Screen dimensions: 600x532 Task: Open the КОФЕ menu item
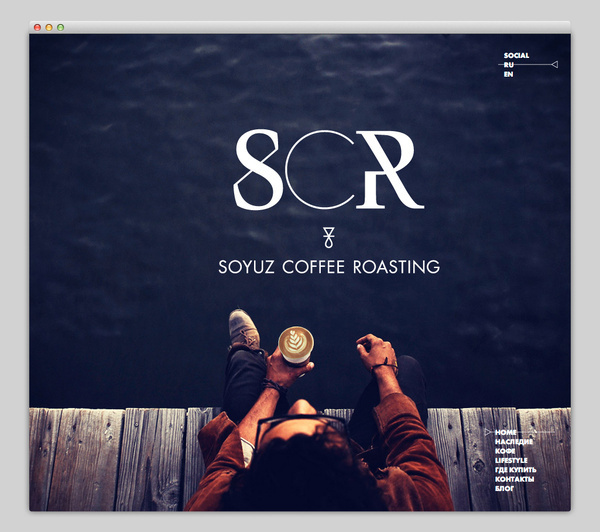coord(505,451)
